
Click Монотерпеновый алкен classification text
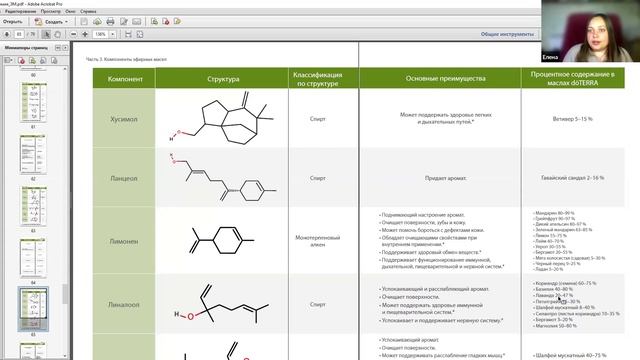pos(318,241)
